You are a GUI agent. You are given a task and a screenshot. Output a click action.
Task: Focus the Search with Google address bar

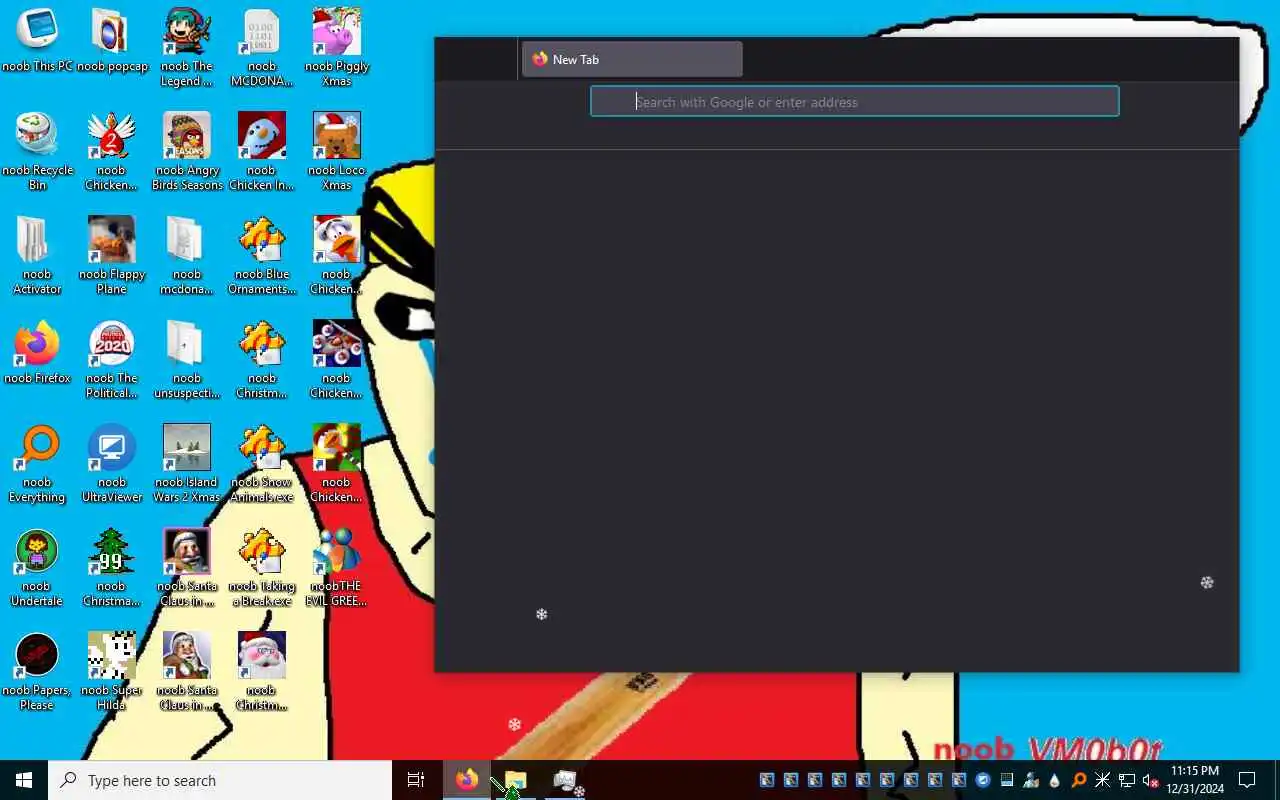tap(855, 101)
